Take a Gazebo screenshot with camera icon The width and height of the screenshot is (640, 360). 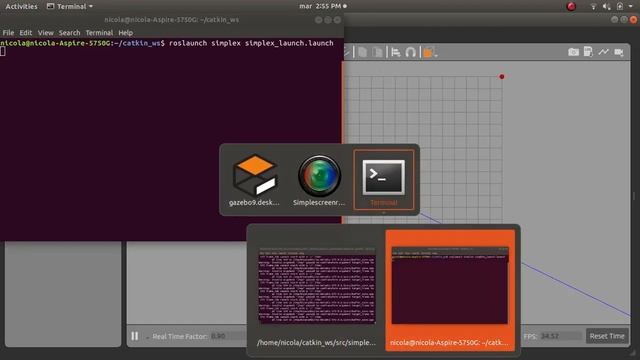coord(573,52)
